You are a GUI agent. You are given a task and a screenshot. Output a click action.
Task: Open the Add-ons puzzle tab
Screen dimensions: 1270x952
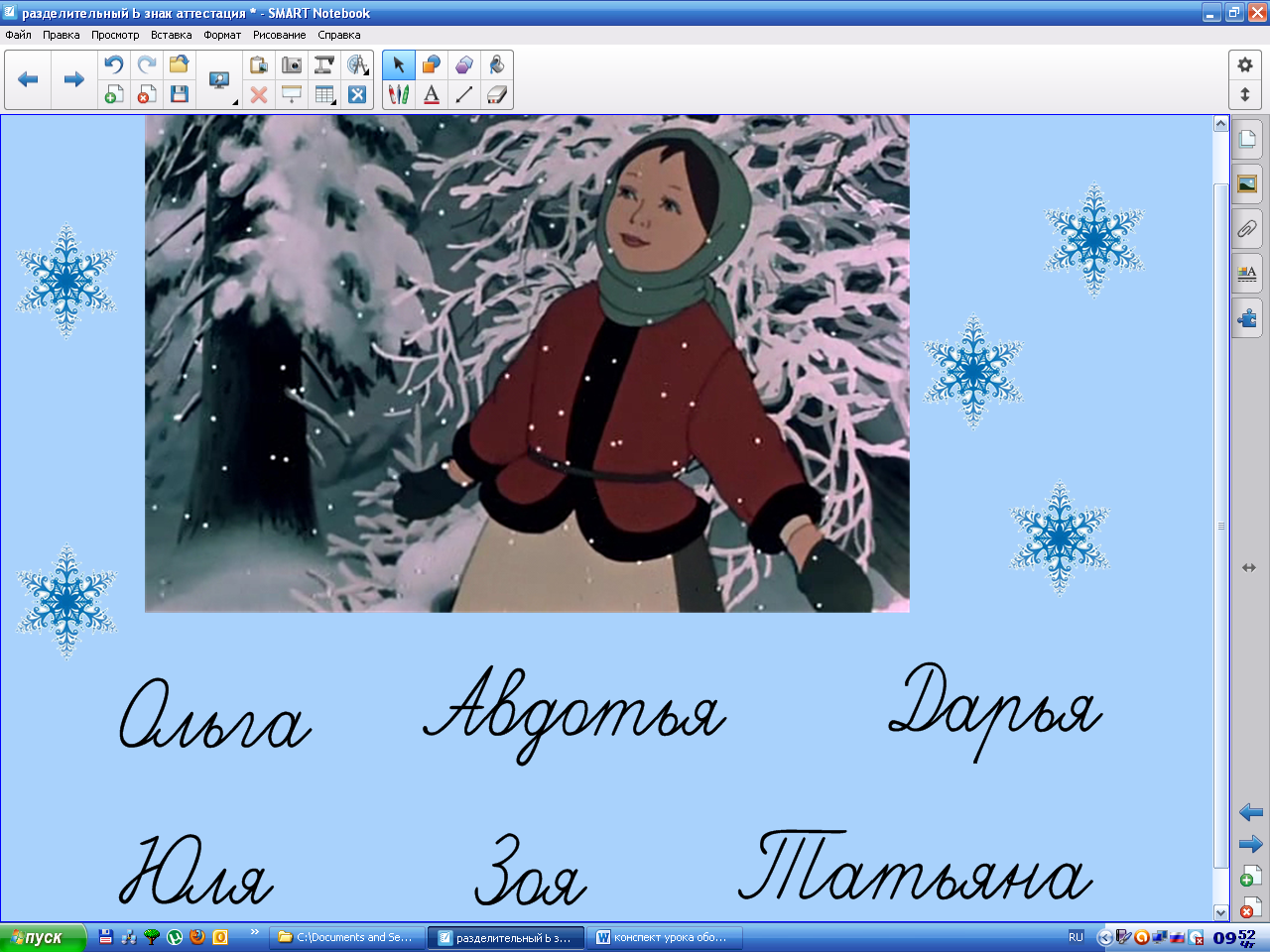click(1247, 318)
